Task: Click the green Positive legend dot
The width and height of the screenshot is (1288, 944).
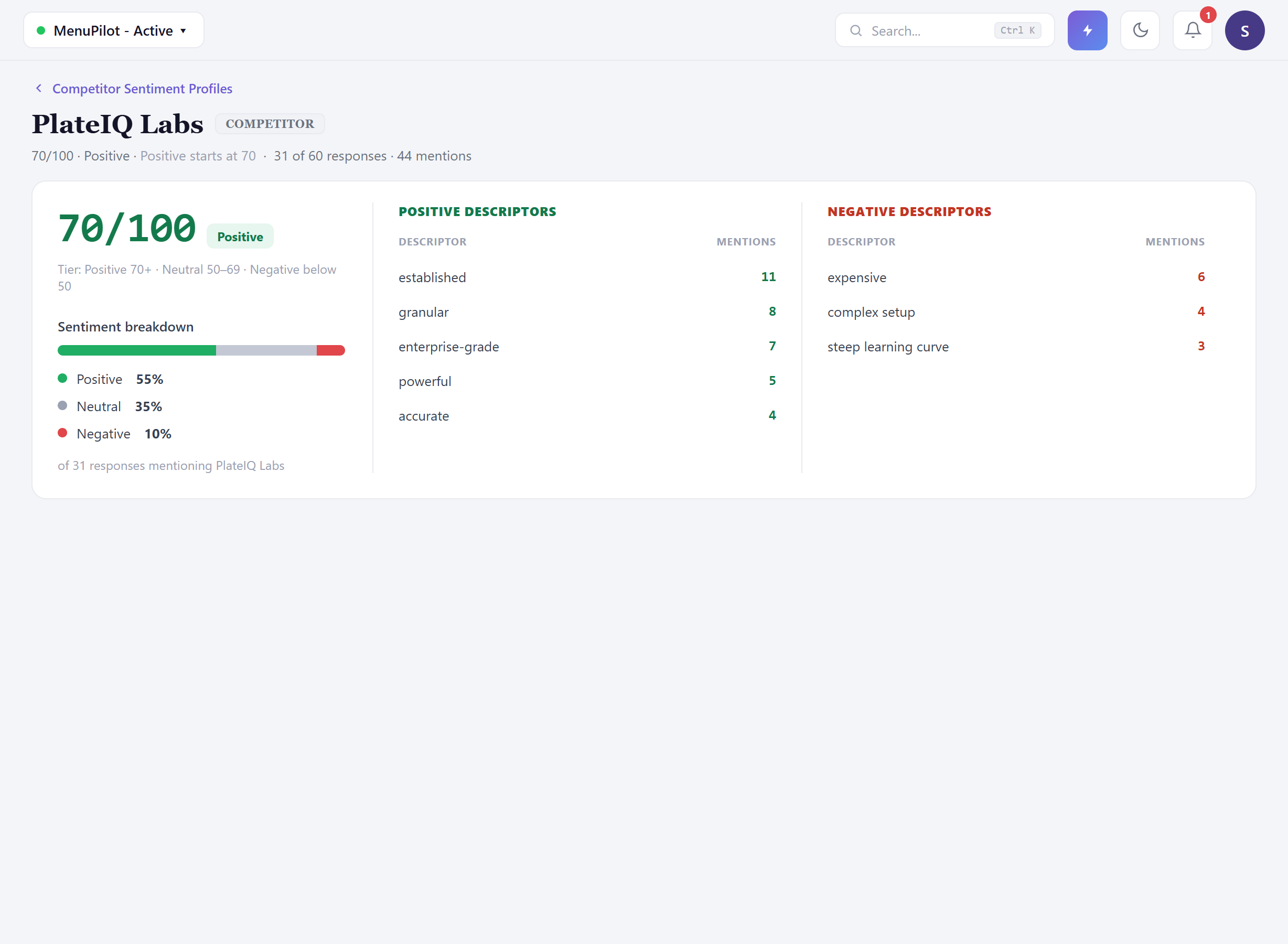Action: coord(63,378)
